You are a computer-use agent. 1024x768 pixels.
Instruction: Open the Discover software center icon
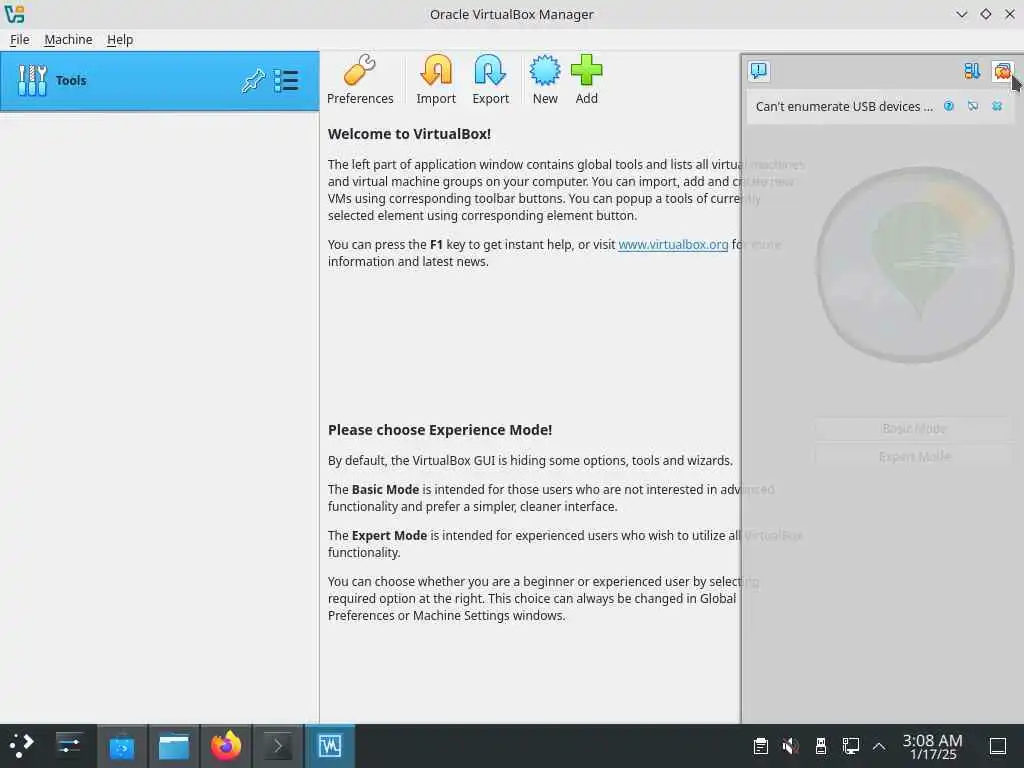point(121,745)
